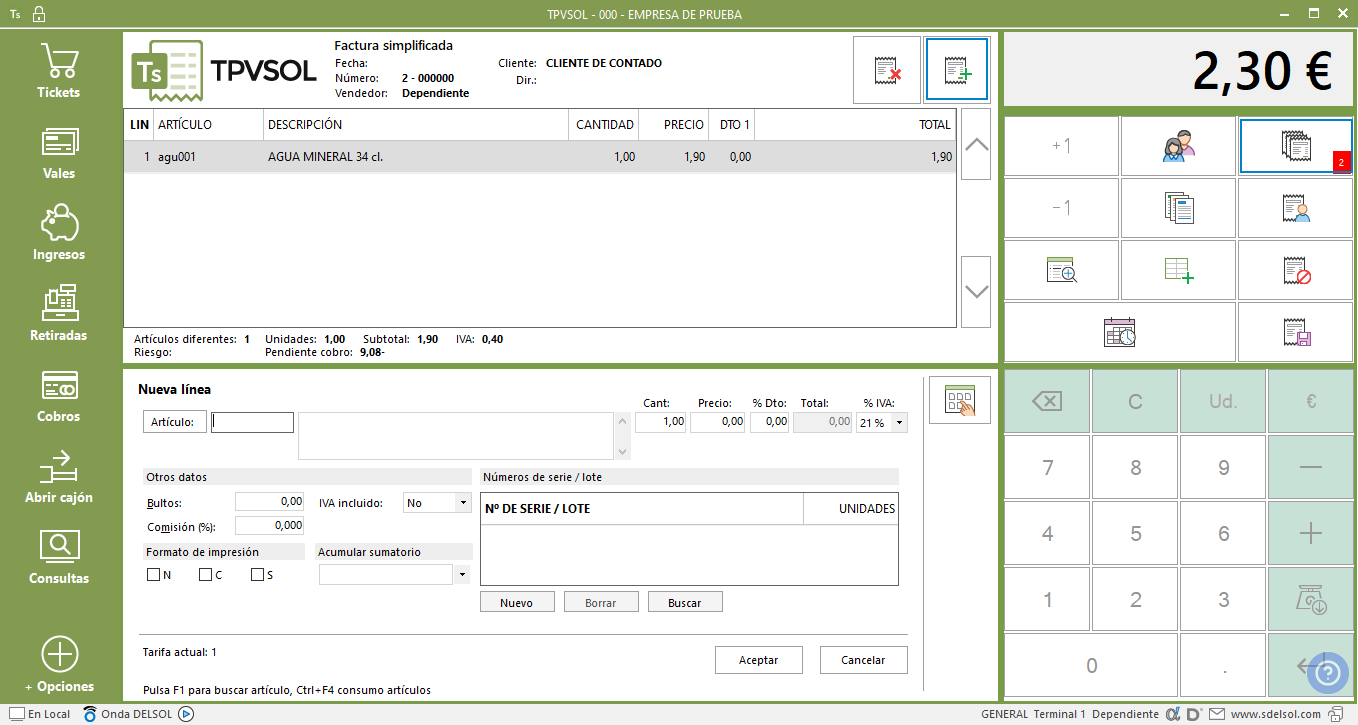Click the up chevron of ticket lines list
The height and width of the screenshot is (725, 1358).
pos(976,144)
